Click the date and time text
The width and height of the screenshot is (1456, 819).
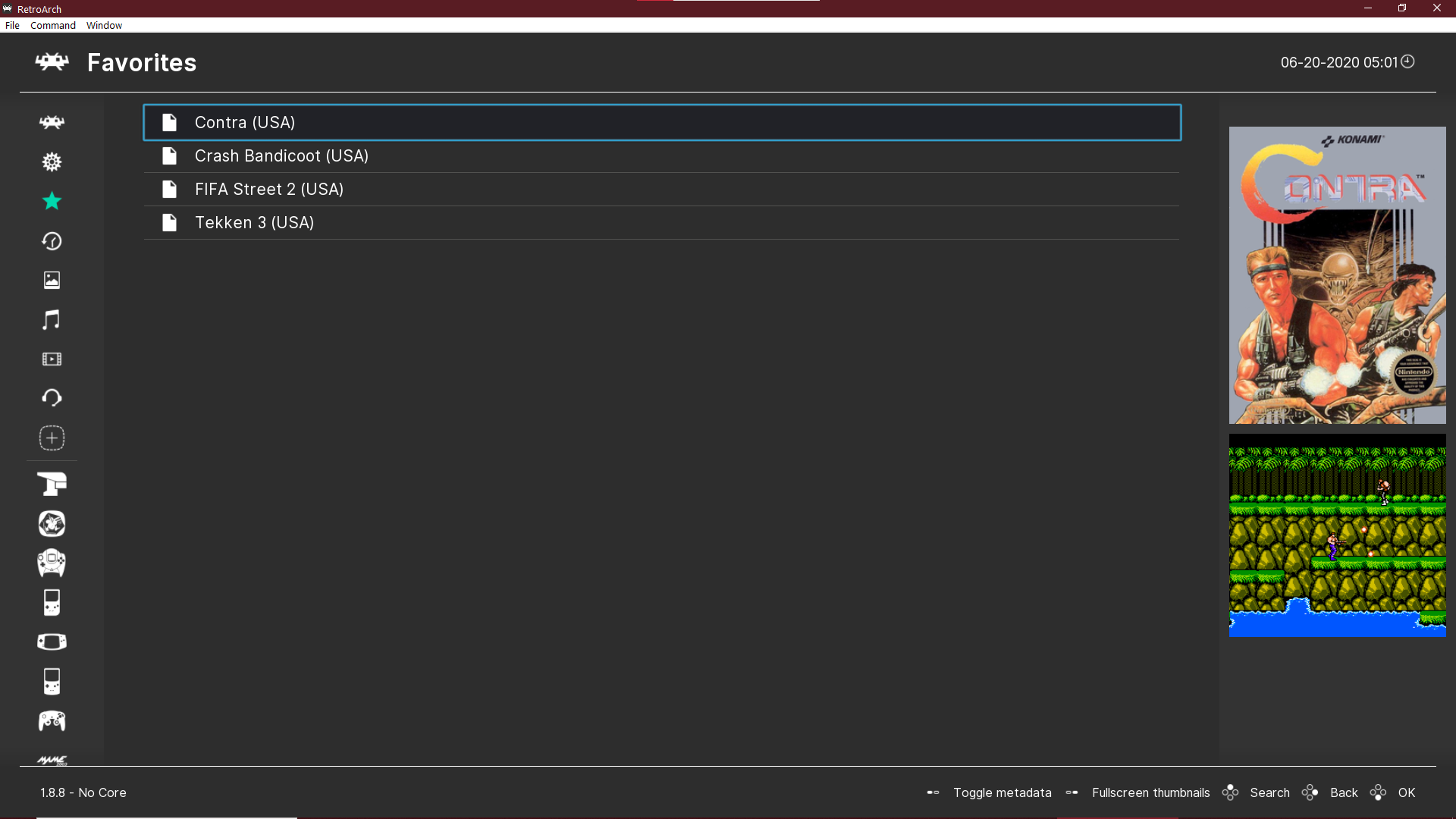pyautogui.click(x=1338, y=62)
